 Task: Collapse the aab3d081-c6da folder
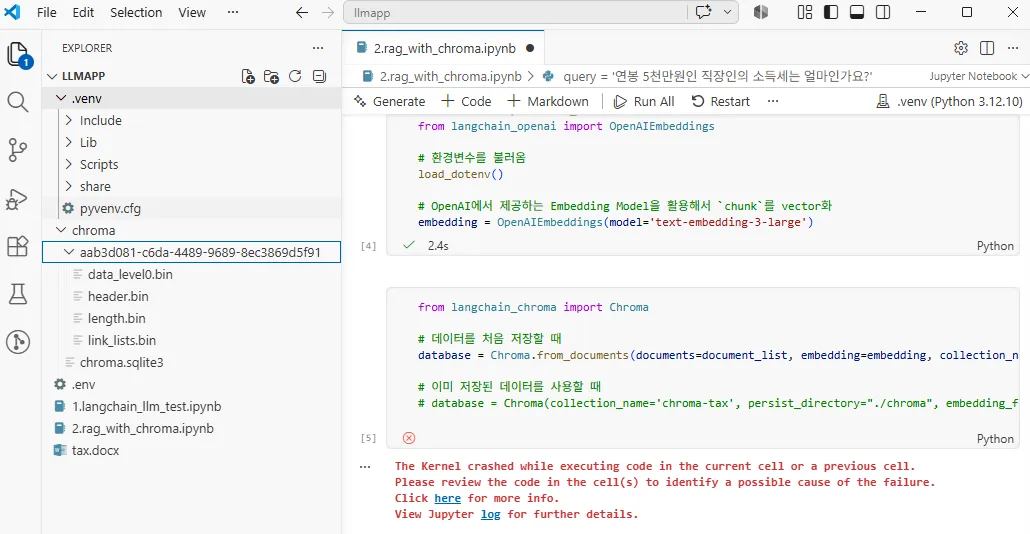[69, 252]
